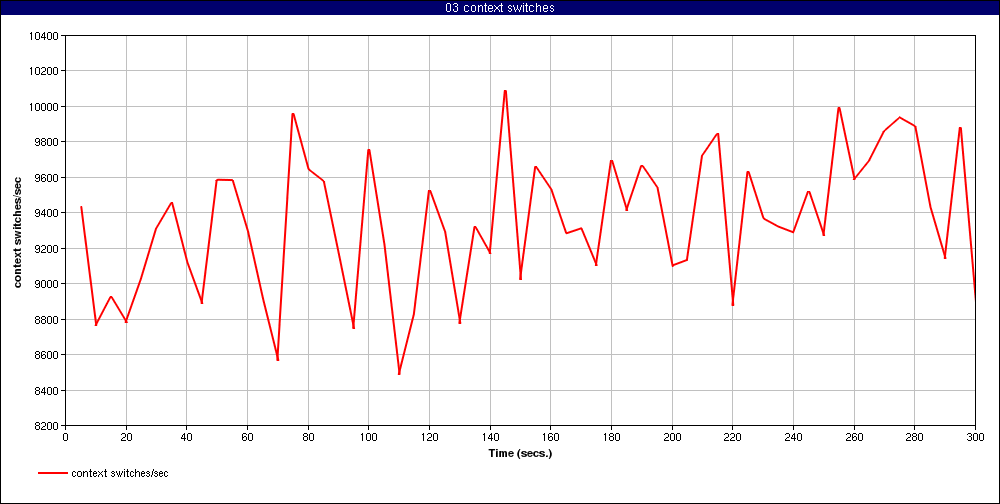Click the 200 x-axis tick label
This screenshot has width=1000, height=504.
pos(672,436)
